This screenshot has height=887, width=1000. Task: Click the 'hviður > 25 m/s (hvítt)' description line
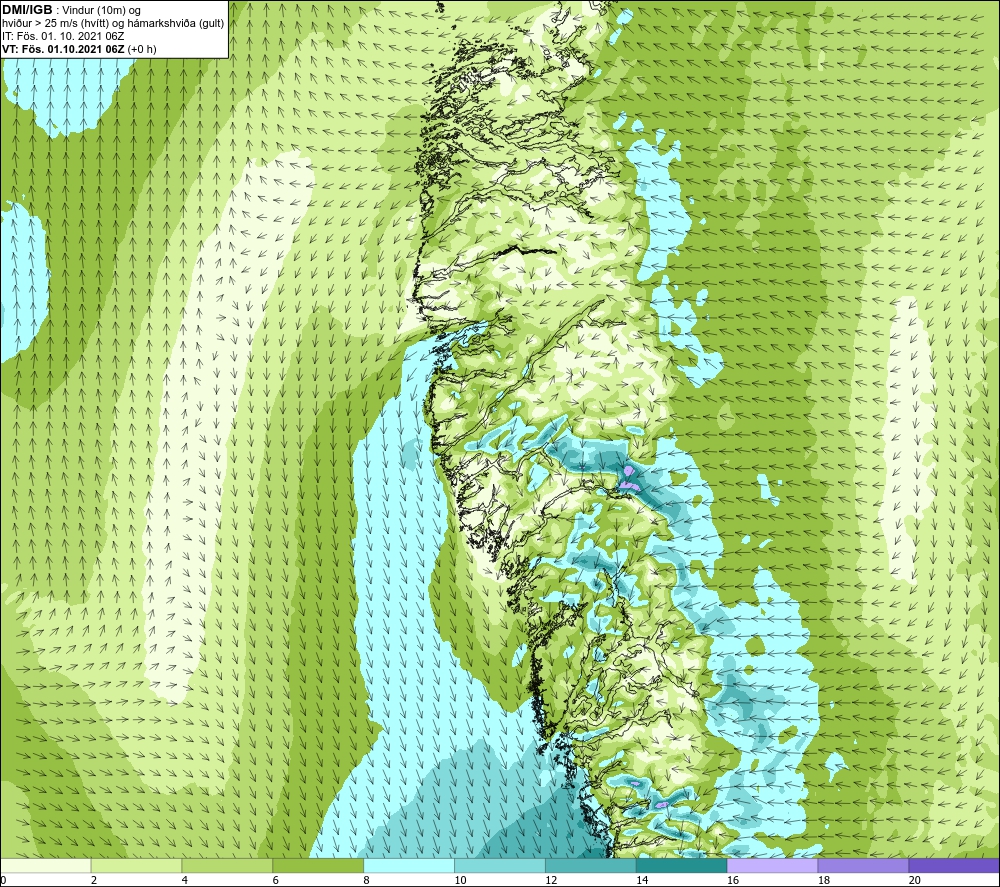point(113,24)
